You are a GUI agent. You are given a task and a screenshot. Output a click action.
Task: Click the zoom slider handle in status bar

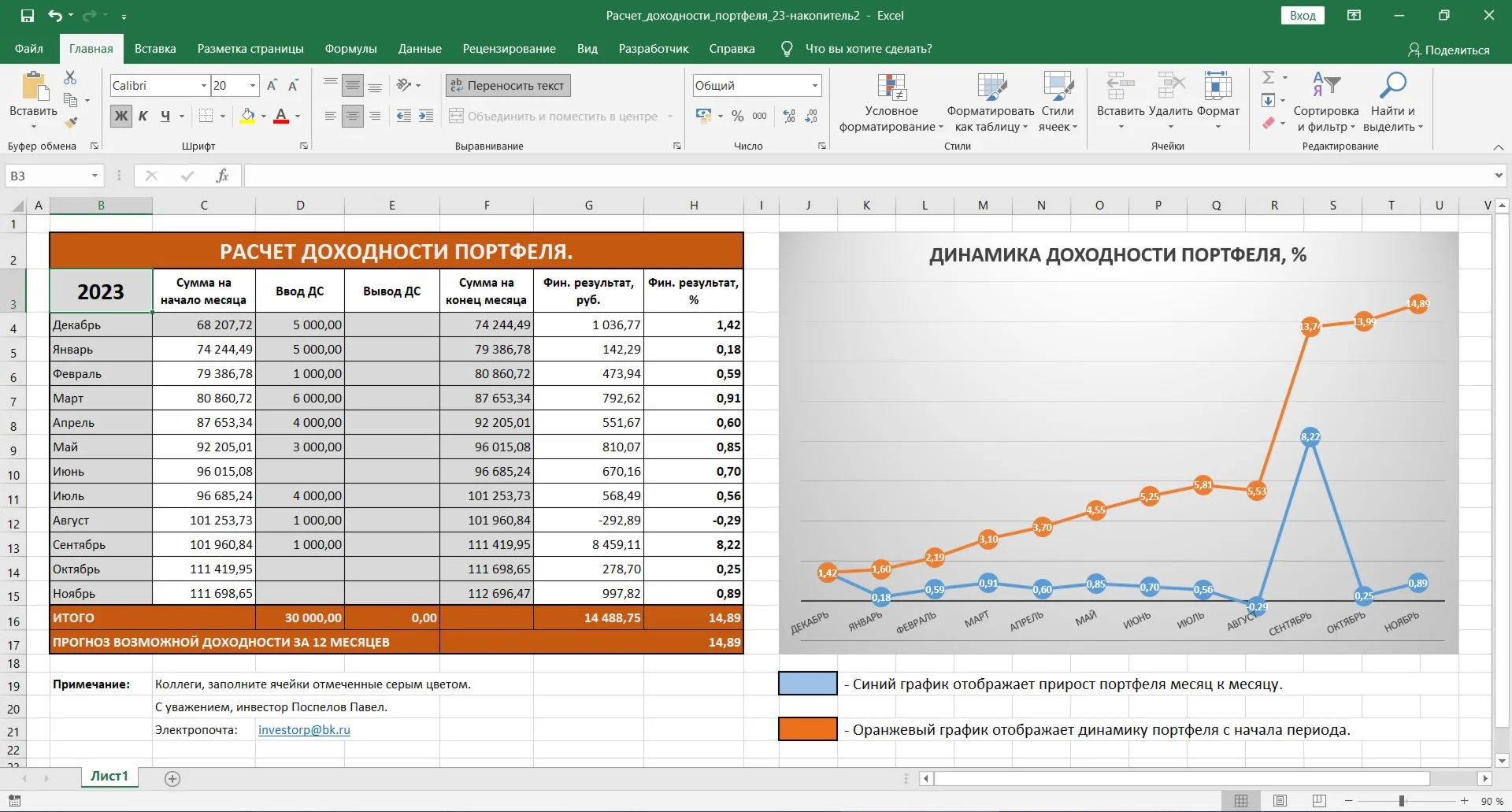tap(1402, 801)
